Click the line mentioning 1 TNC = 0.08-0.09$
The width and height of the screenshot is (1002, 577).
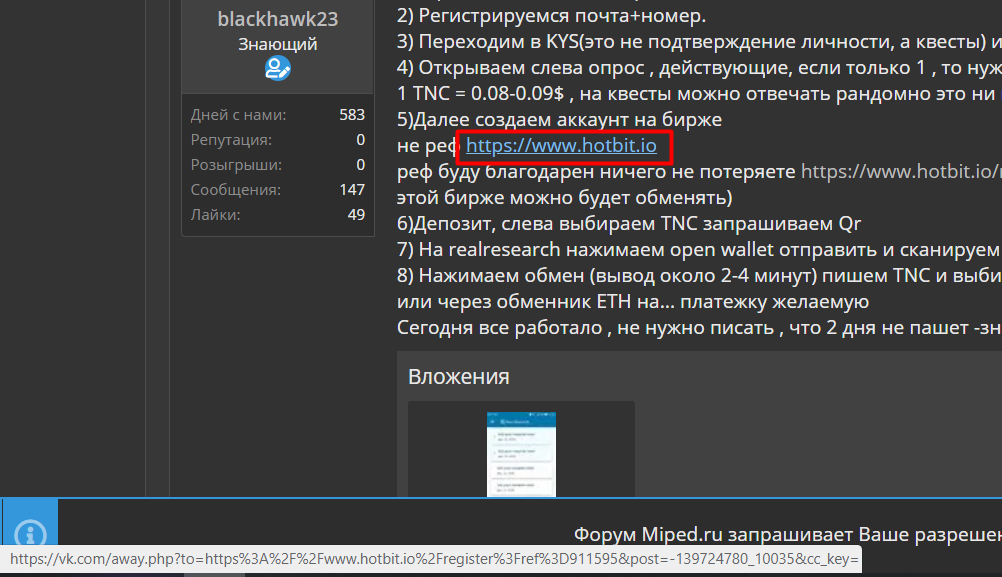click(x=699, y=93)
